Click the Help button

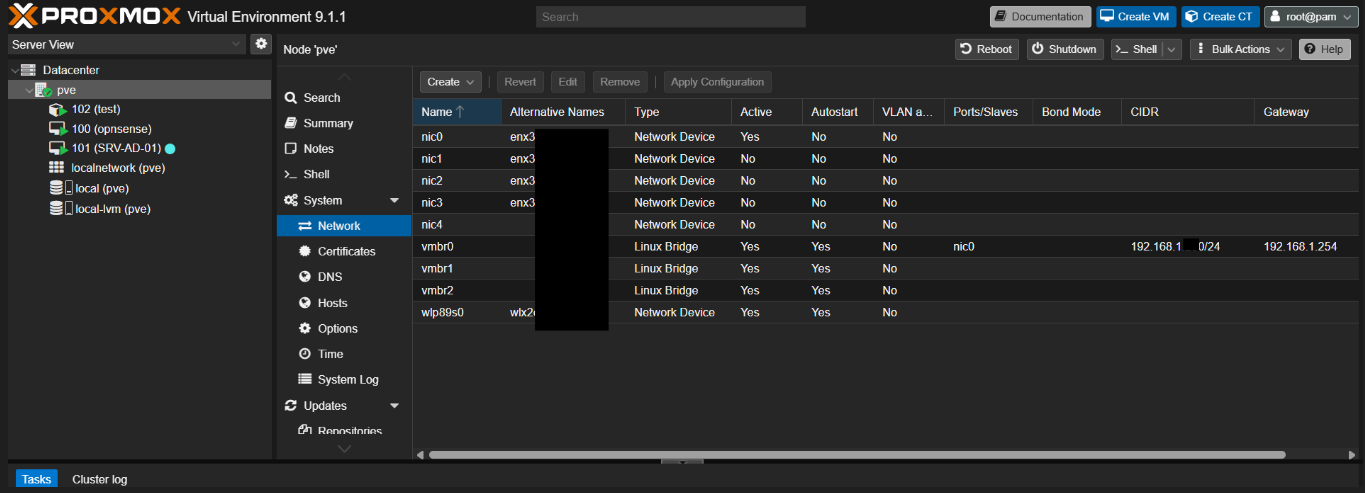[1325, 49]
